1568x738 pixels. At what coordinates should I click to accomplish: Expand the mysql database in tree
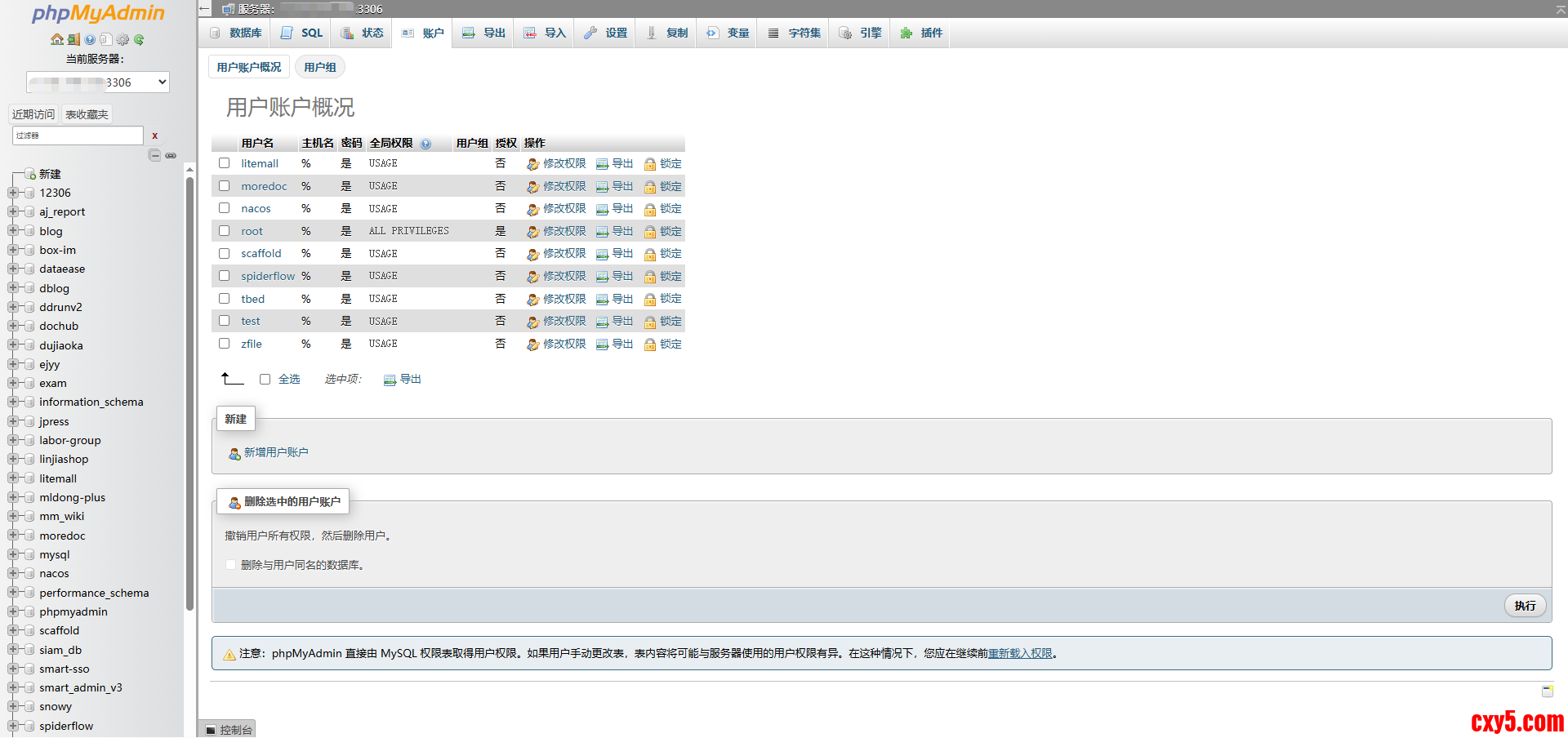[13, 554]
